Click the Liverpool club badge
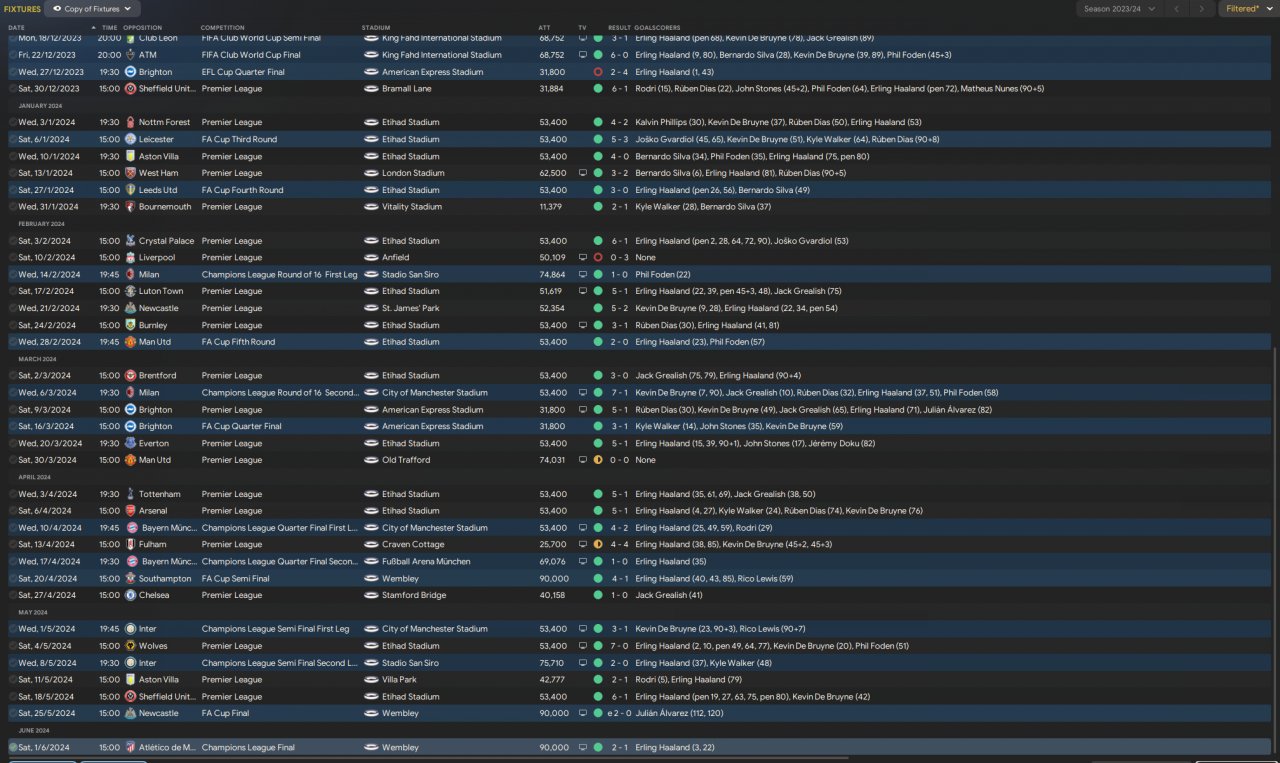 (130, 257)
